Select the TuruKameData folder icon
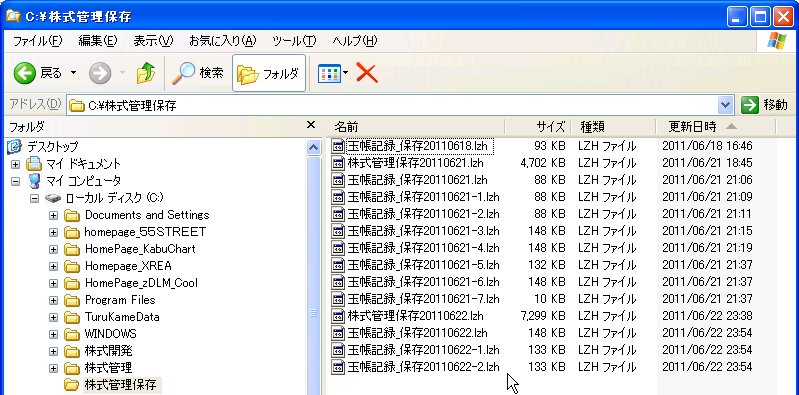 pyautogui.click(x=72, y=317)
